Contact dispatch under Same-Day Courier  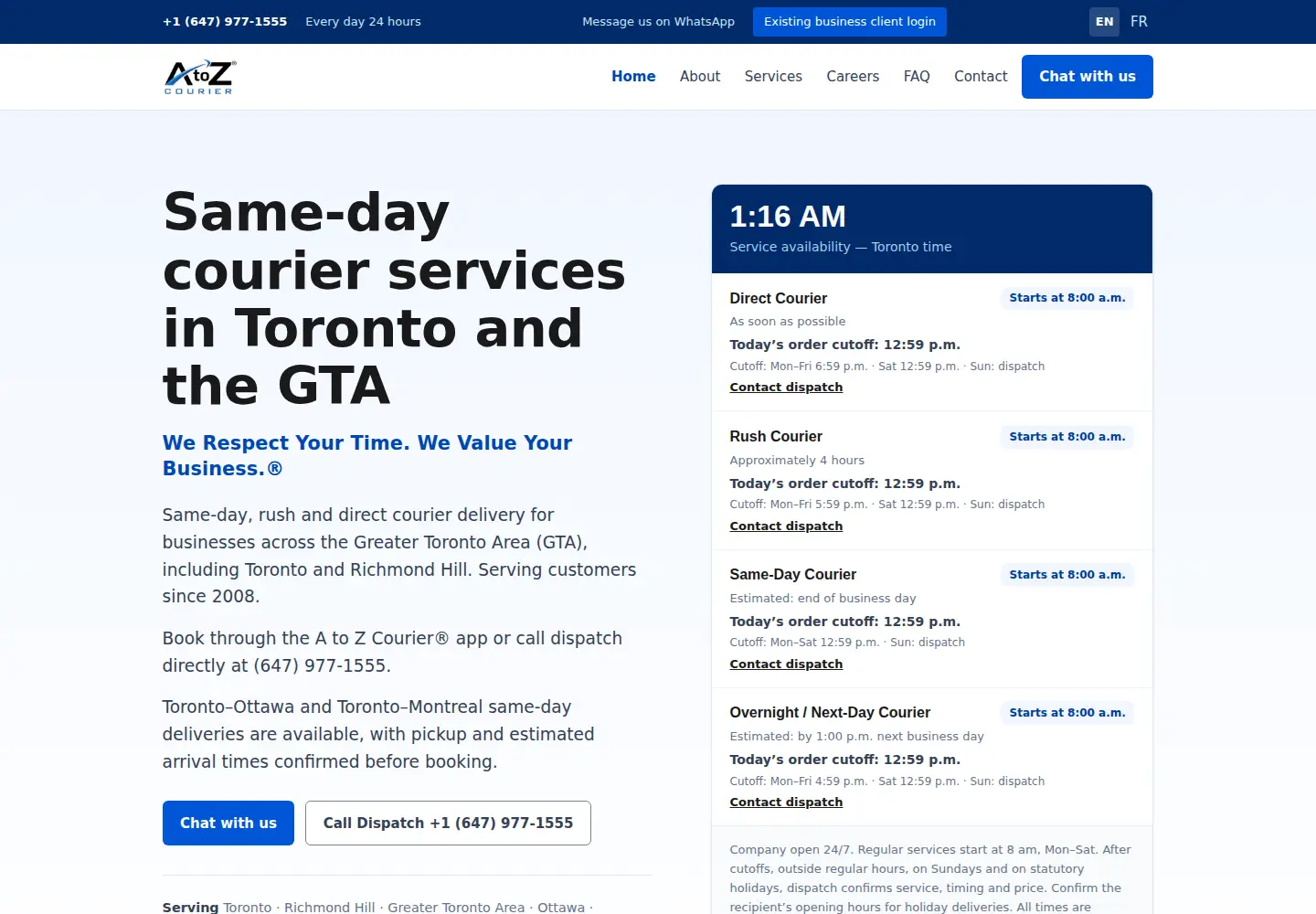click(x=786, y=664)
